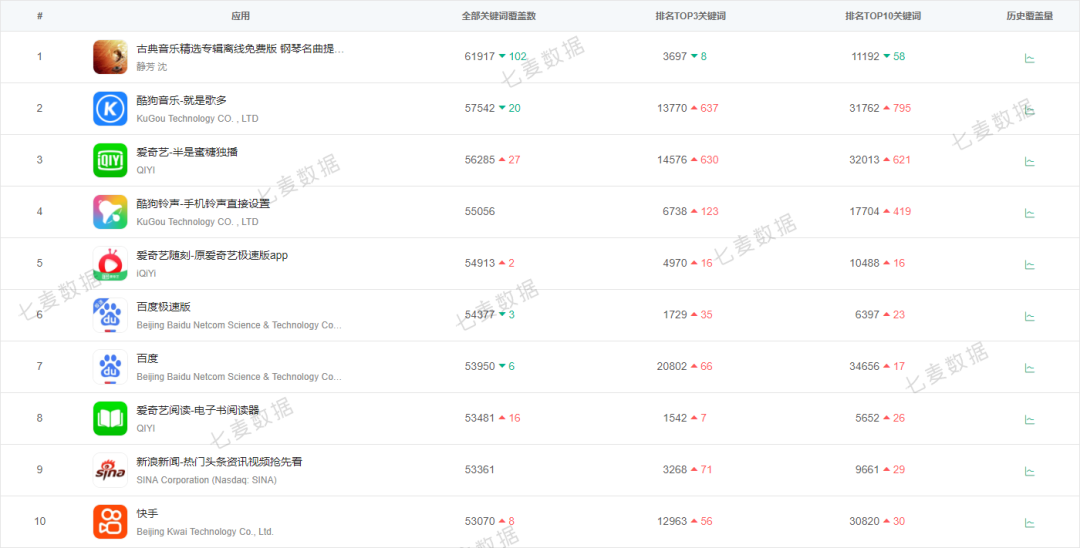
Task: Open app title 爱奇艺阅读-电子书阅读器
Action: pyautogui.click(x=198, y=410)
